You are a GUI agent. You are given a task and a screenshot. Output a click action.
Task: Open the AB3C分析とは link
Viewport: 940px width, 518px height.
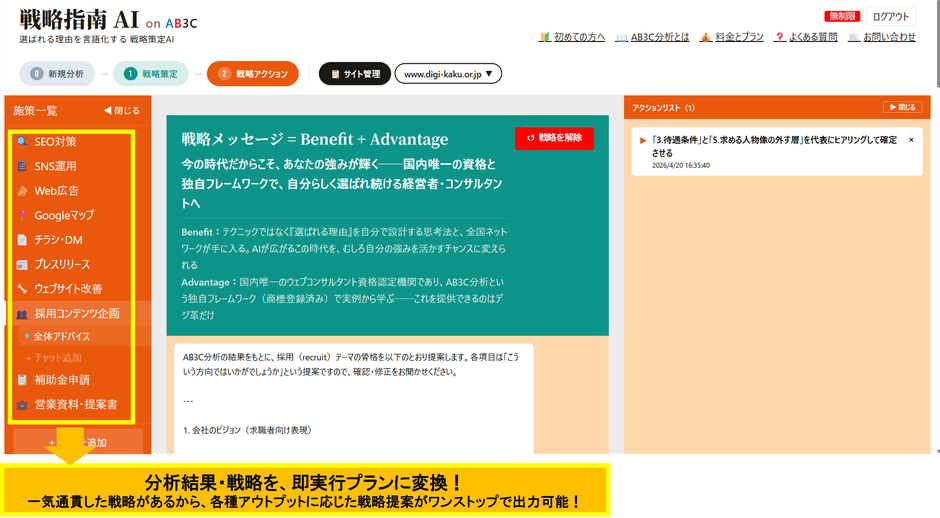tap(660, 37)
